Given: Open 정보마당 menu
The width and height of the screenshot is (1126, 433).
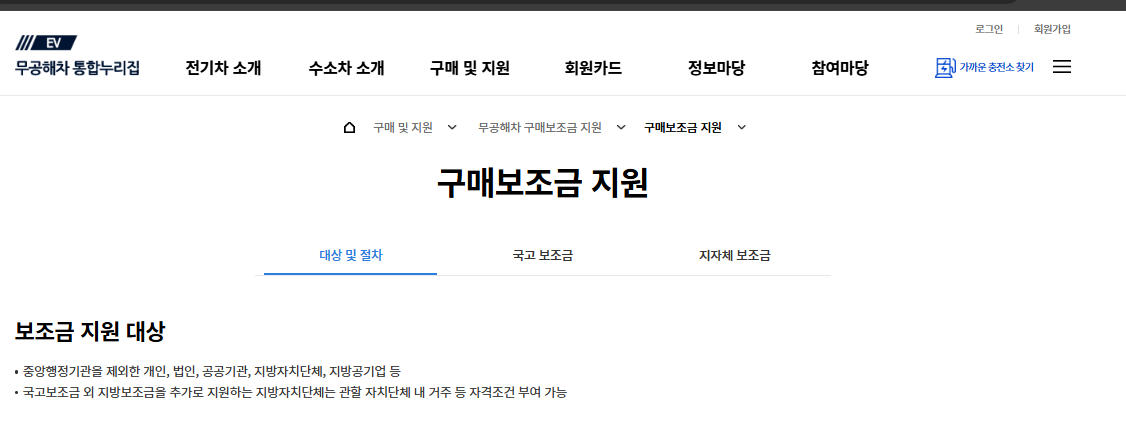Looking at the screenshot, I should click(716, 68).
